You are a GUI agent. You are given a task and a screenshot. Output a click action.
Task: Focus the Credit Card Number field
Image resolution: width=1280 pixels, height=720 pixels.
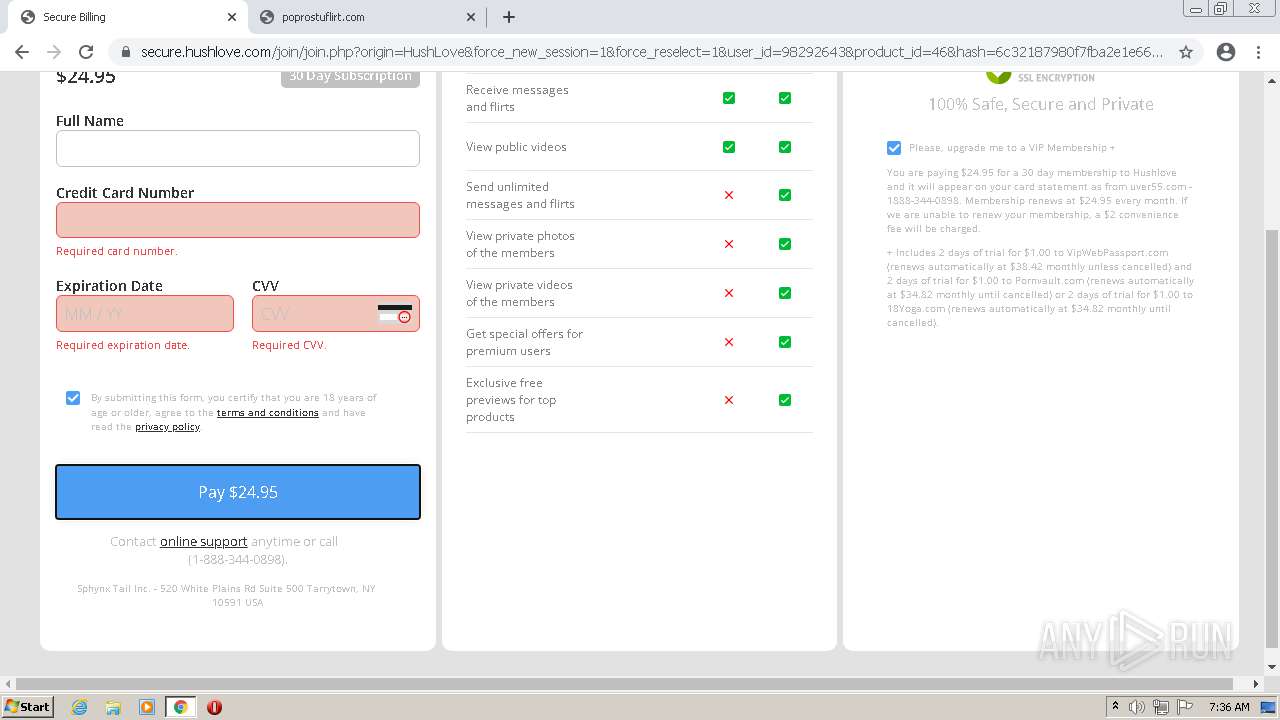(x=238, y=220)
